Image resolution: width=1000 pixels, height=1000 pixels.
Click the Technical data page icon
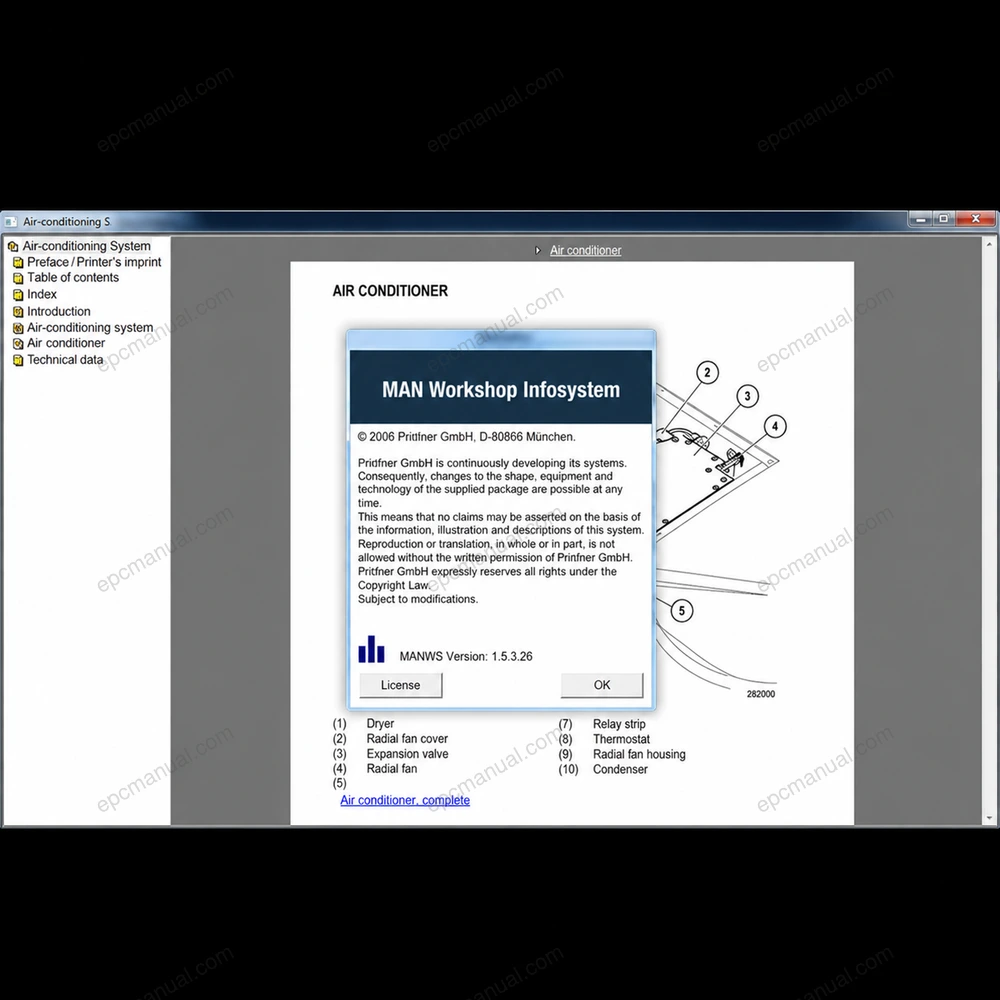pos(18,360)
